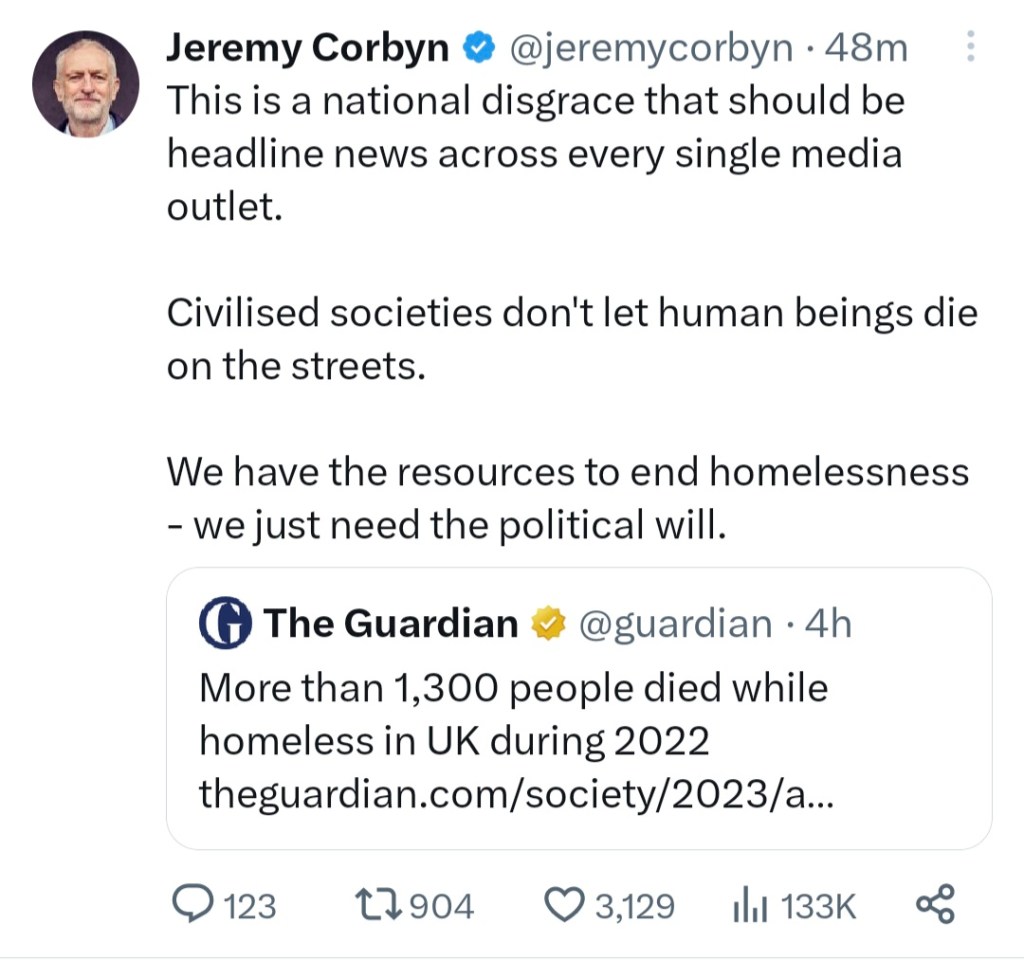Click the Jeremy Corbyn display name
Image resolution: width=1024 pixels, height=960 pixels.
click(306, 47)
